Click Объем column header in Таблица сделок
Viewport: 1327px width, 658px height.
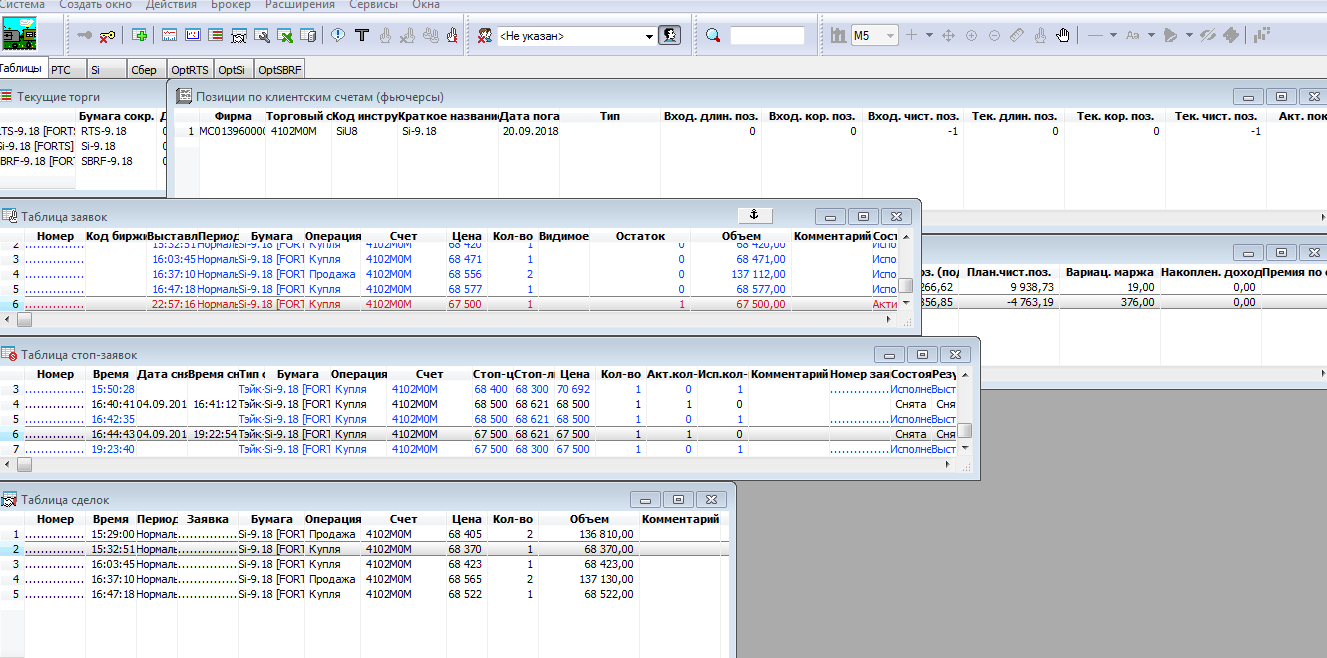coord(589,519)
